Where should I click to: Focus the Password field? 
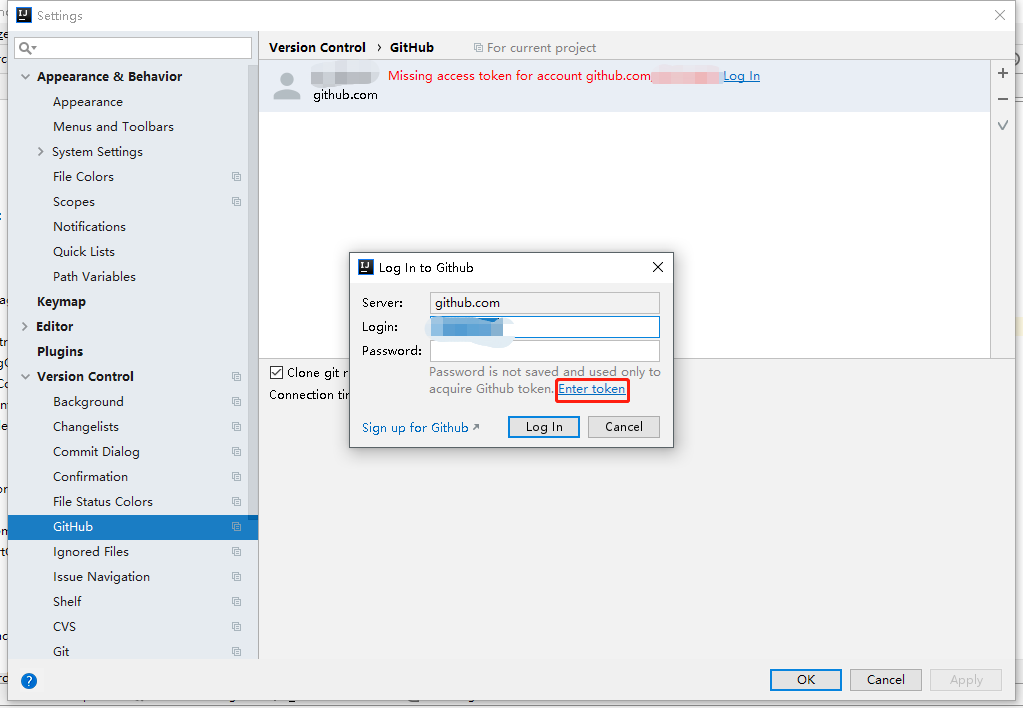(x=544, y=350)
